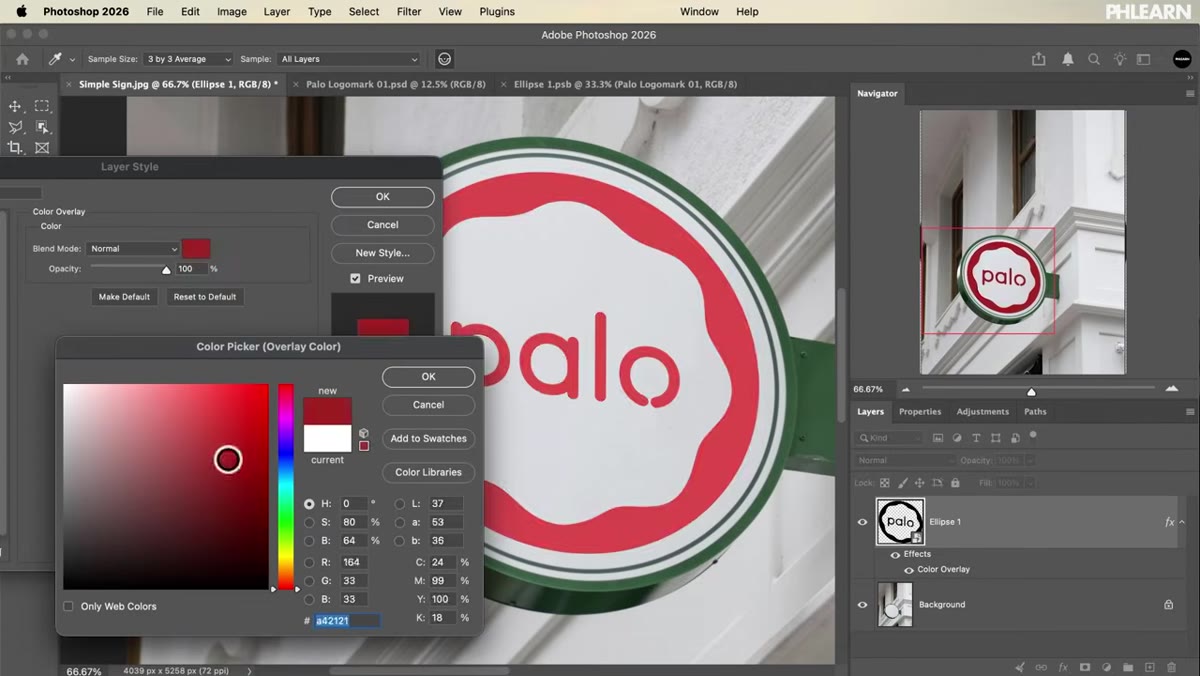Screen dimensions: 1200x676
Task: Select the R red radio button
Action: (309, 562)
